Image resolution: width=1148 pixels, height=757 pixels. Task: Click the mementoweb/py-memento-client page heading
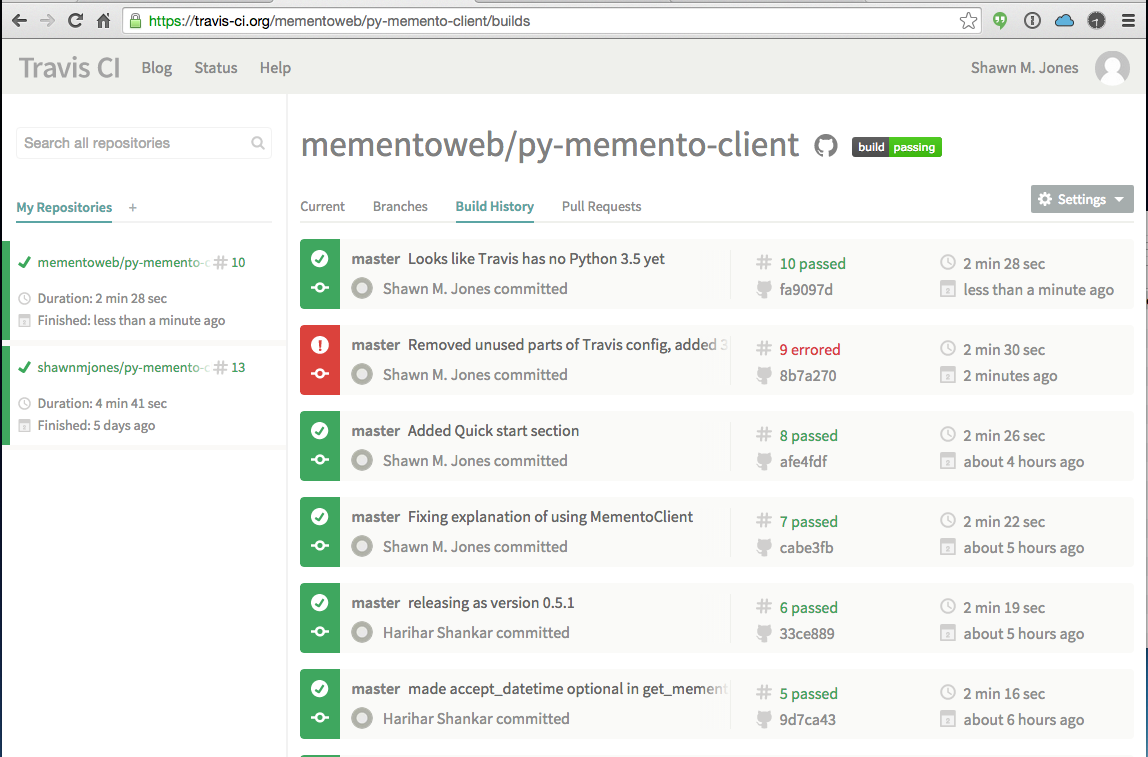(550, 144)
